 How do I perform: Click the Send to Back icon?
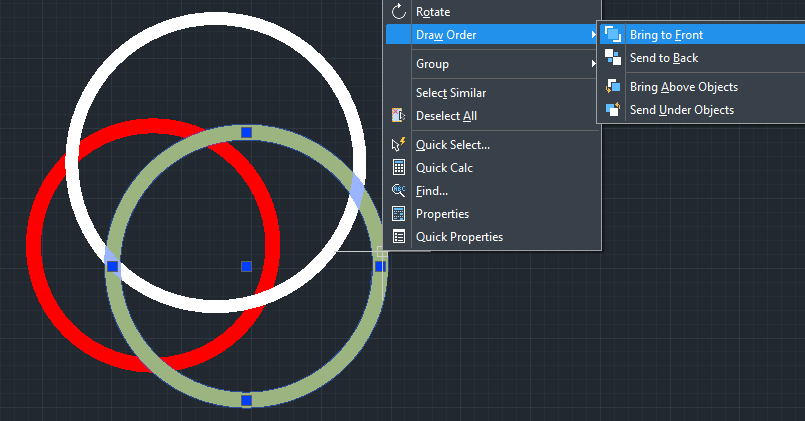point(612,58)
